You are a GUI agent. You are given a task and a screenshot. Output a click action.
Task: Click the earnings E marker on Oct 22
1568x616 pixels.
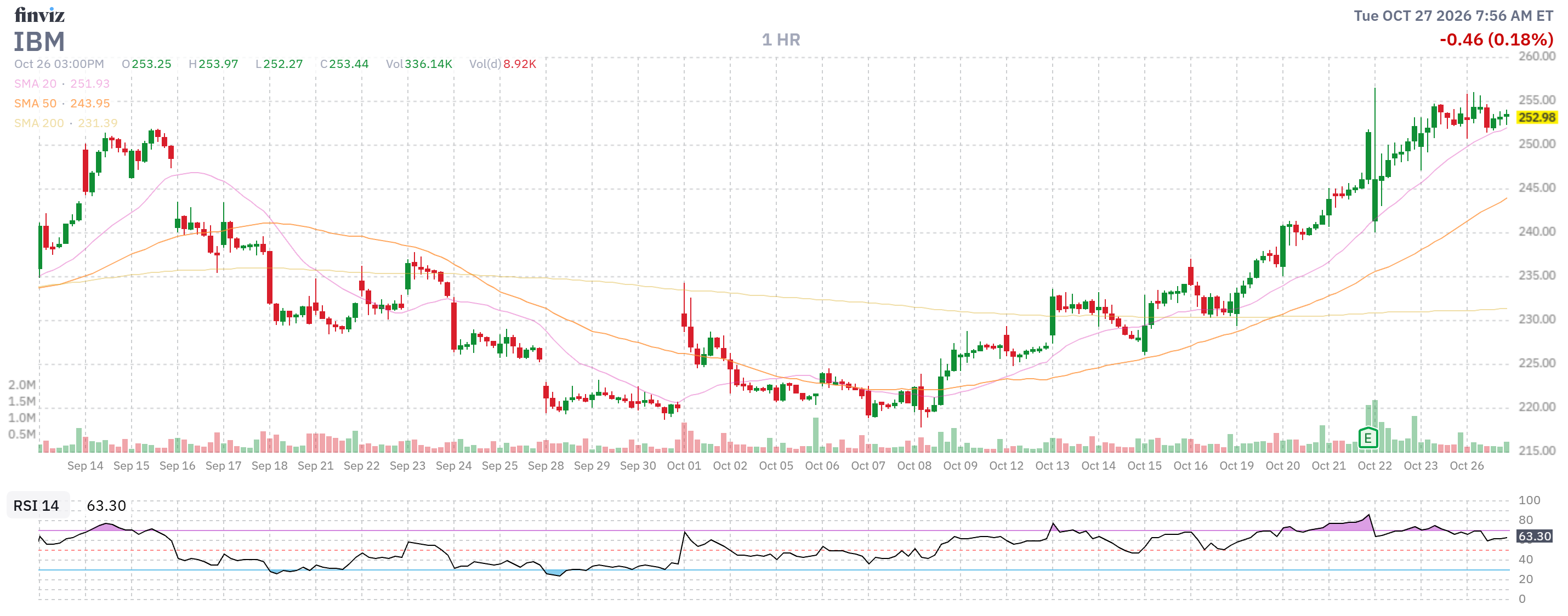(x=1368, y=438)
